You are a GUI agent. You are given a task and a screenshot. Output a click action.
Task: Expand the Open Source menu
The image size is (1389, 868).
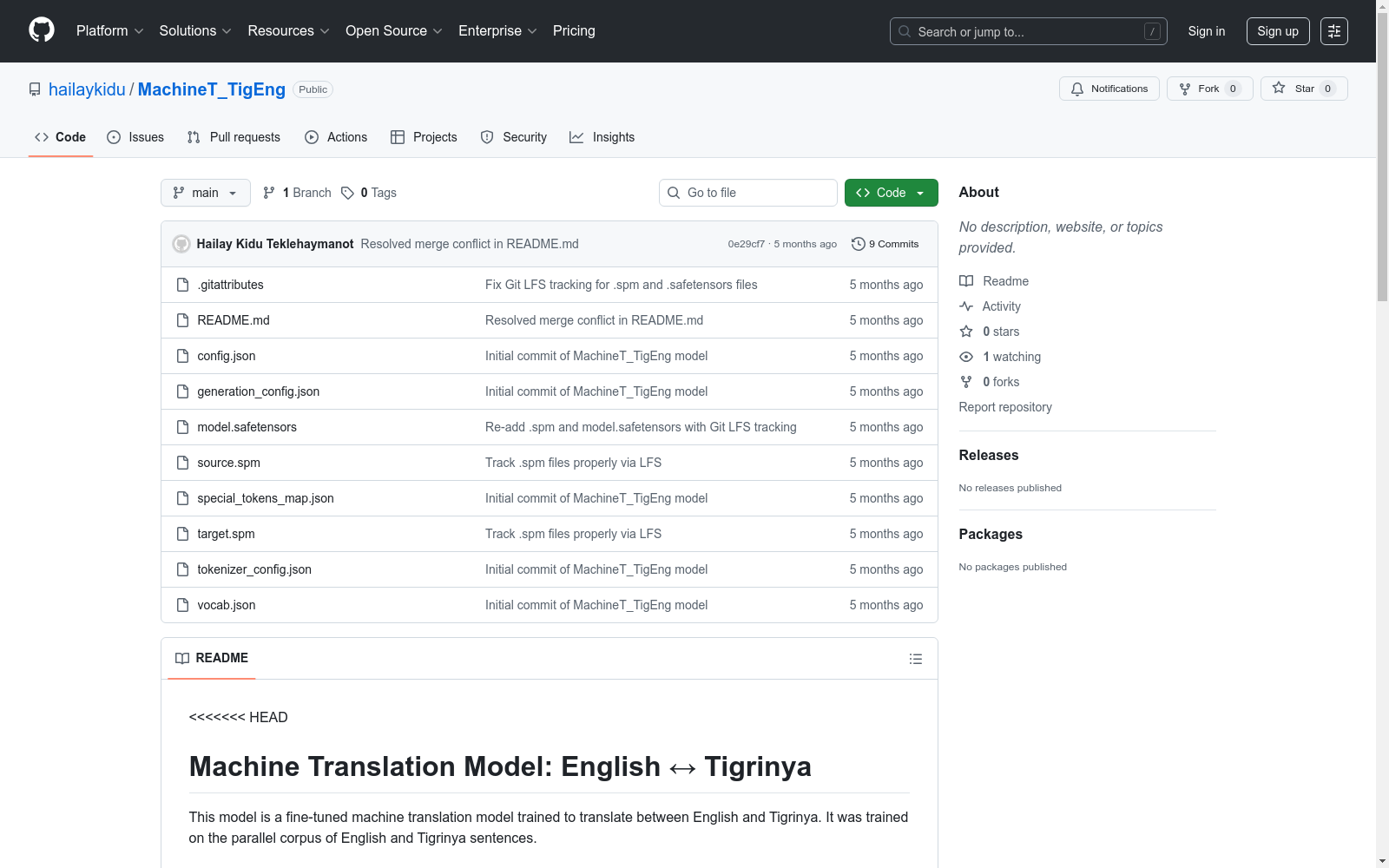pos(394,31)
